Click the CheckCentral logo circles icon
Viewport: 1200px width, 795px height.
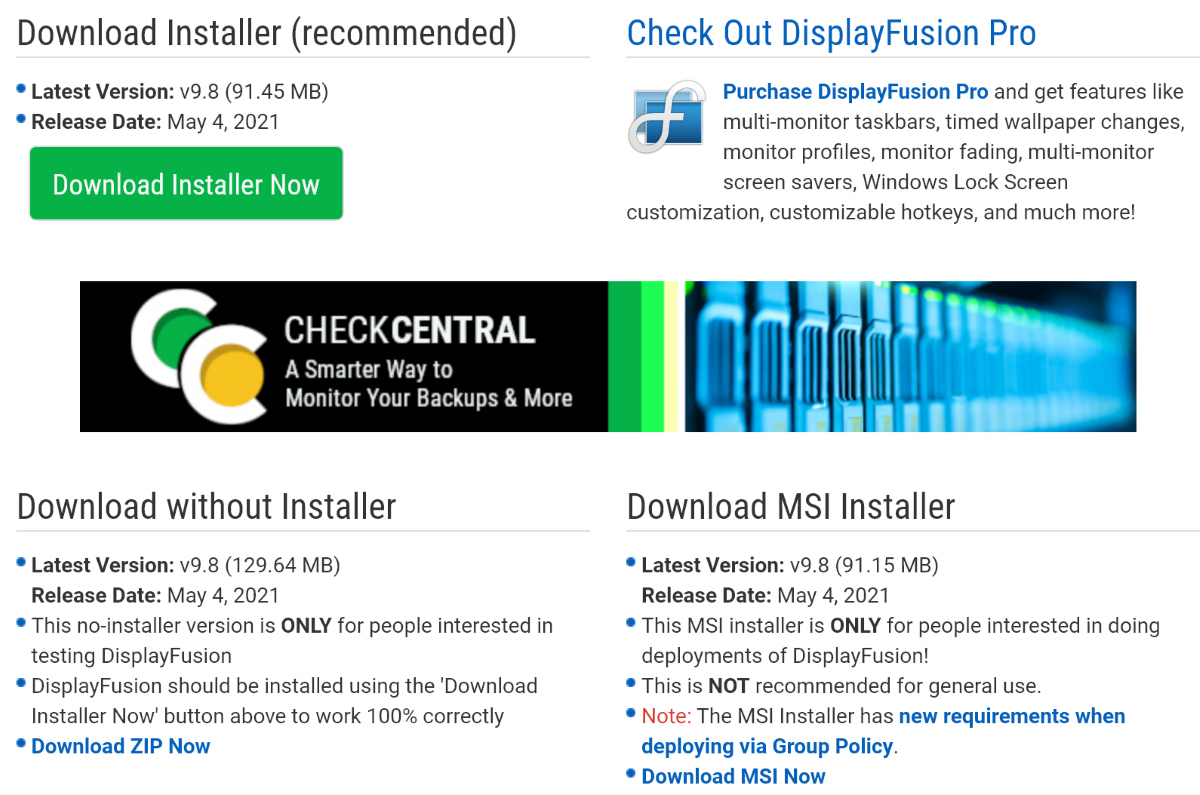(199, 357)
